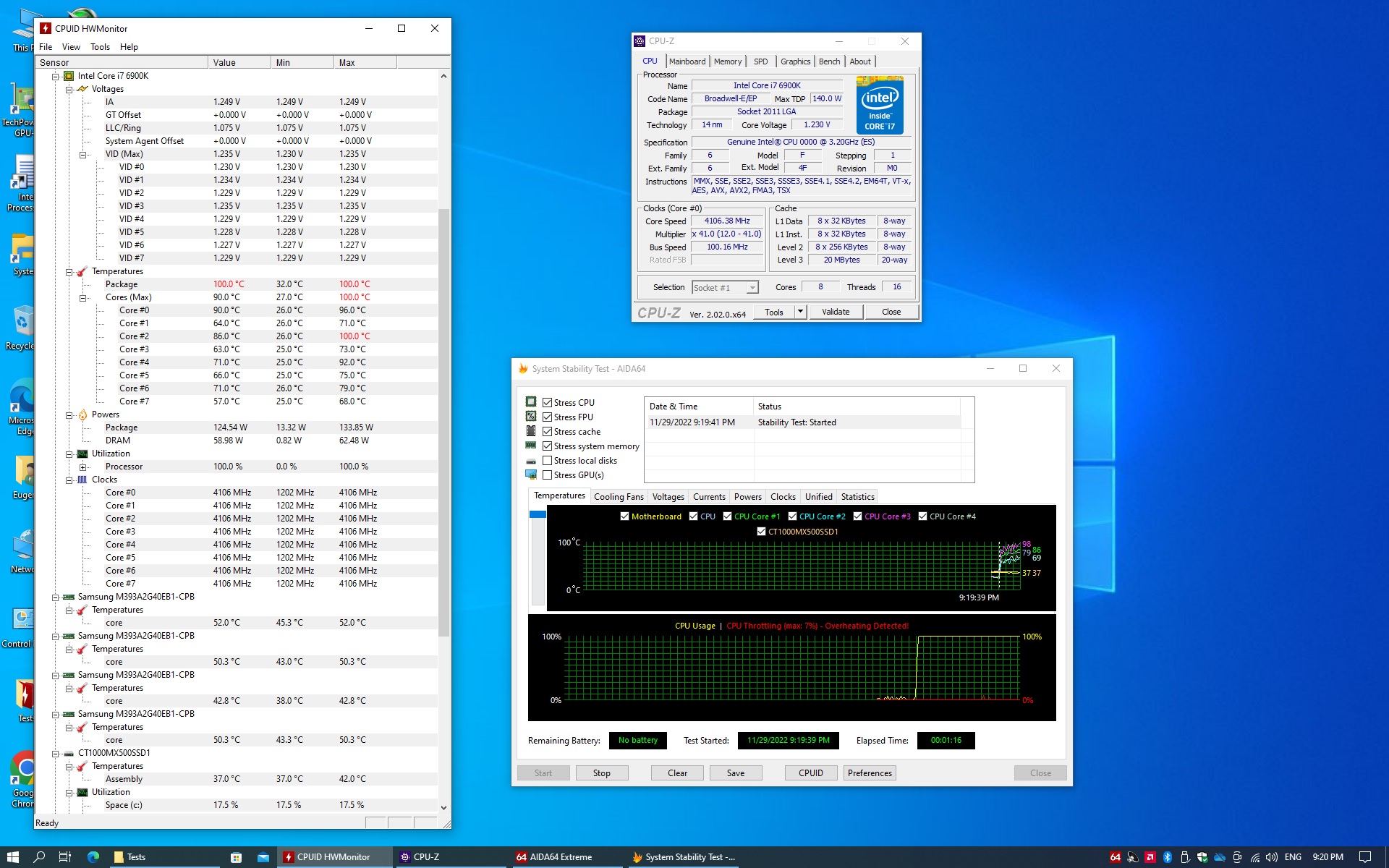Collapse the Voltages tree node
The width and height of the screenshot is (1389, 868).
[x=69, y=90]
